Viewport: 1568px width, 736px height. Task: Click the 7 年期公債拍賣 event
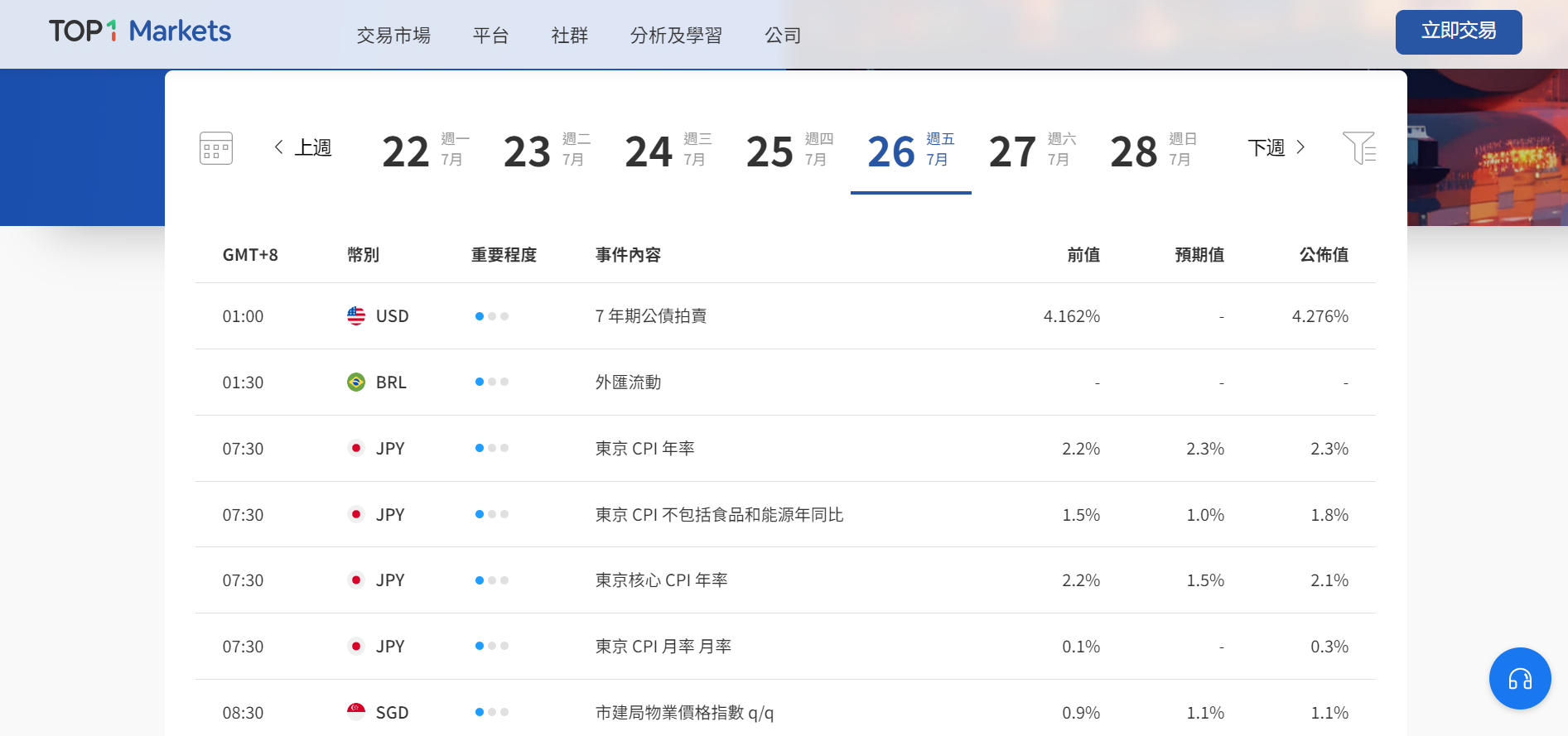pos(651,316)
